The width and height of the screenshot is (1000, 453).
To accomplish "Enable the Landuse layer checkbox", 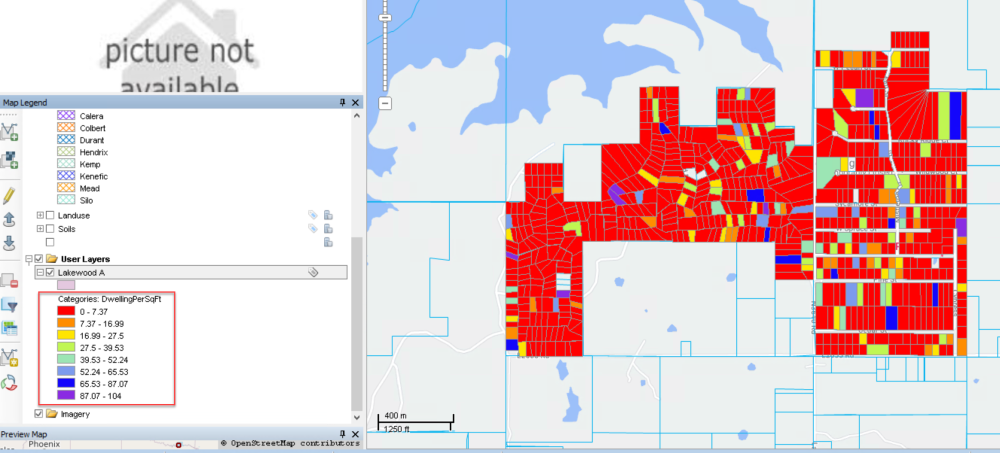I will pos(50,216).
